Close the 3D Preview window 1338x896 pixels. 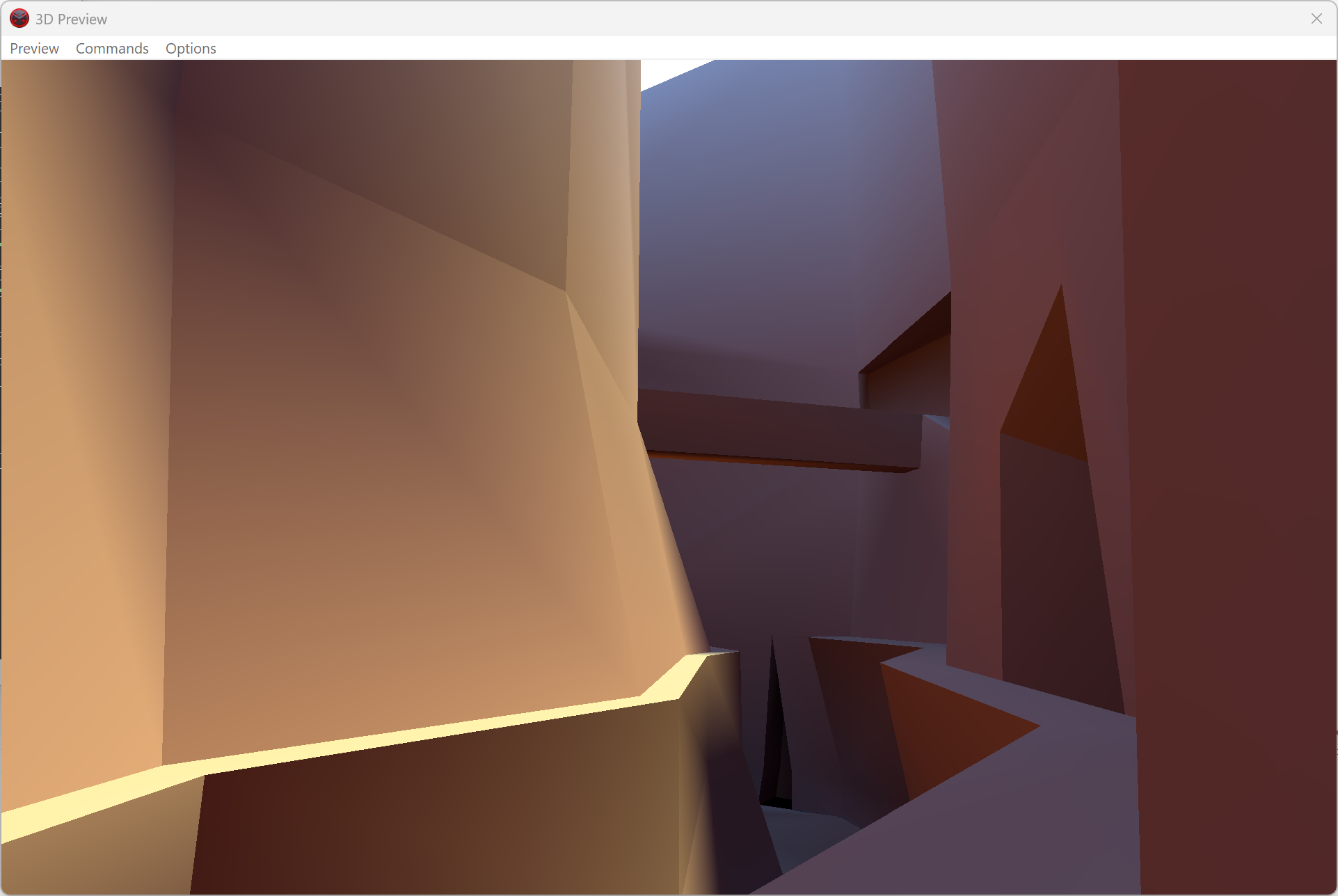(x=1316, y=19)
